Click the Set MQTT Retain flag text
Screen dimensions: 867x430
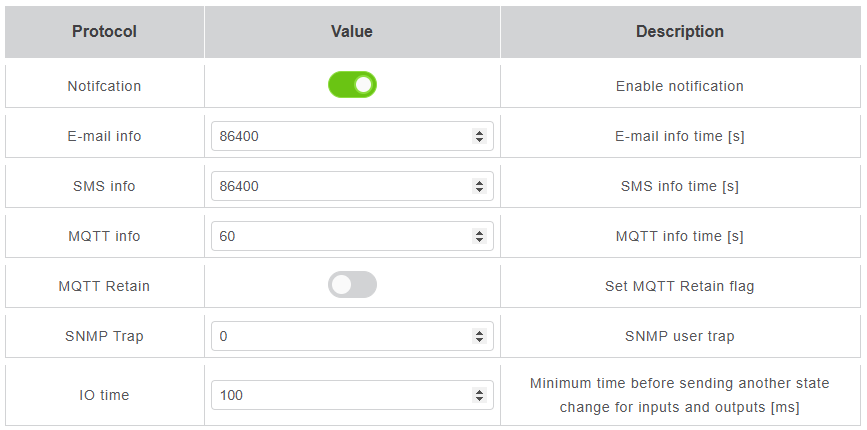coord(680,286)
